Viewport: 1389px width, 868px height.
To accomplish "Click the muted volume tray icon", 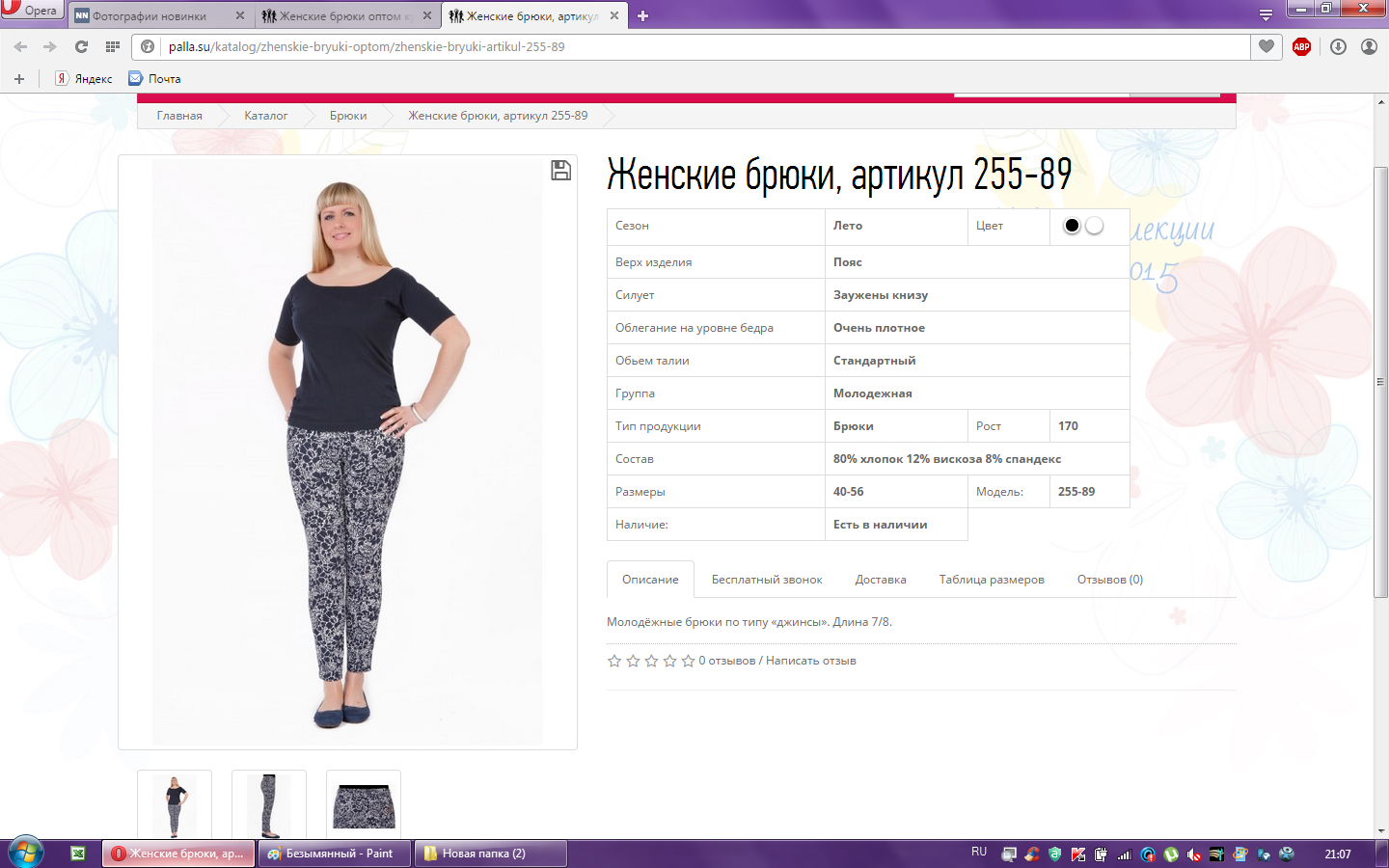I will pyautogui.click(x=1194, y=854).
